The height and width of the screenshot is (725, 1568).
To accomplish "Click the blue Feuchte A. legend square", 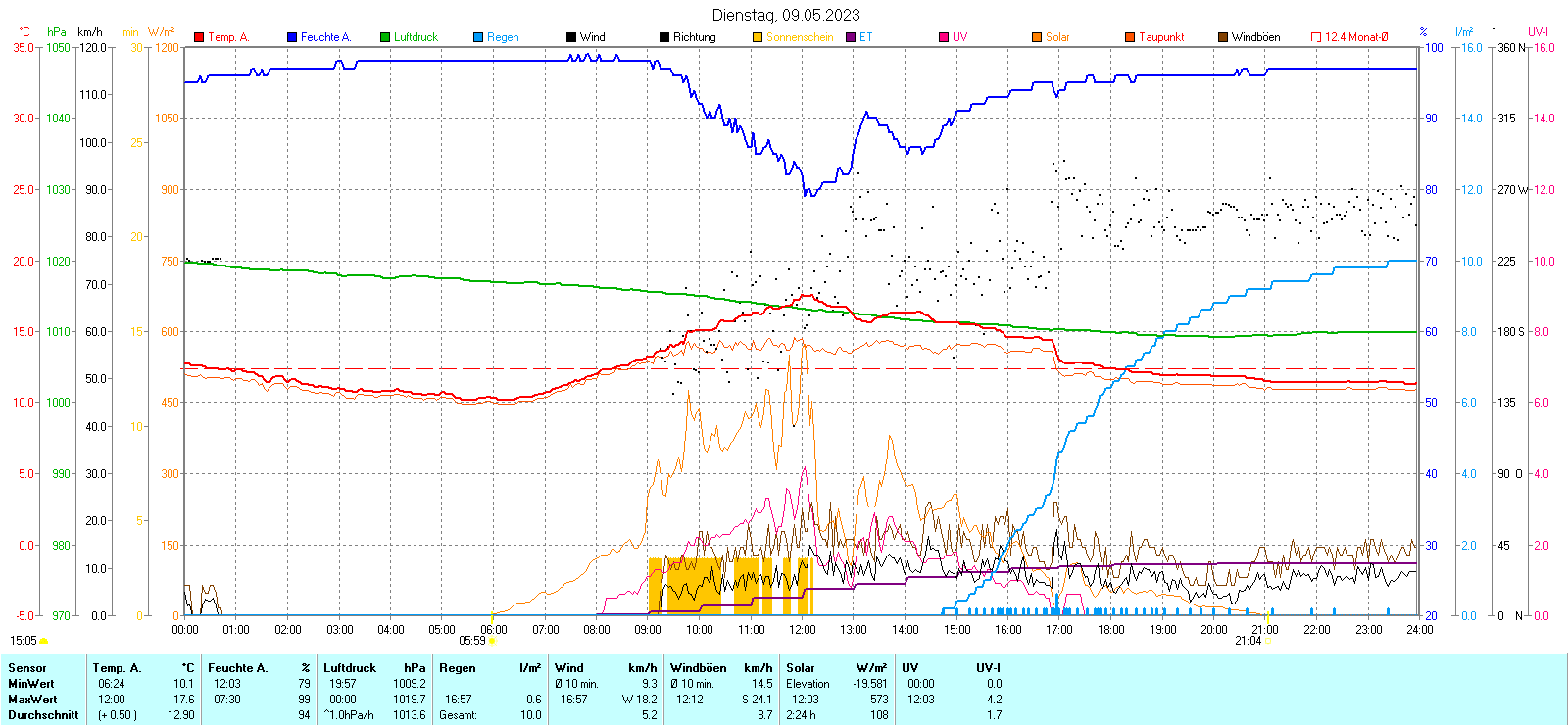I will [292, 37].
